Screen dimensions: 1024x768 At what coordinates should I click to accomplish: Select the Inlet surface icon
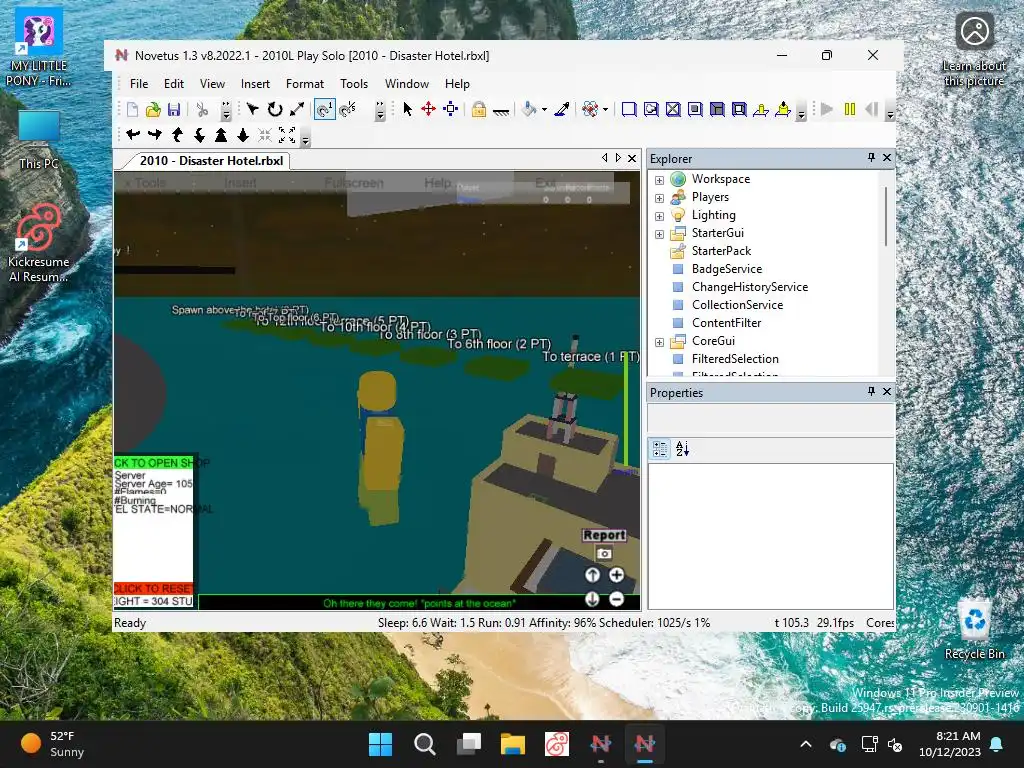coord(717,110)
